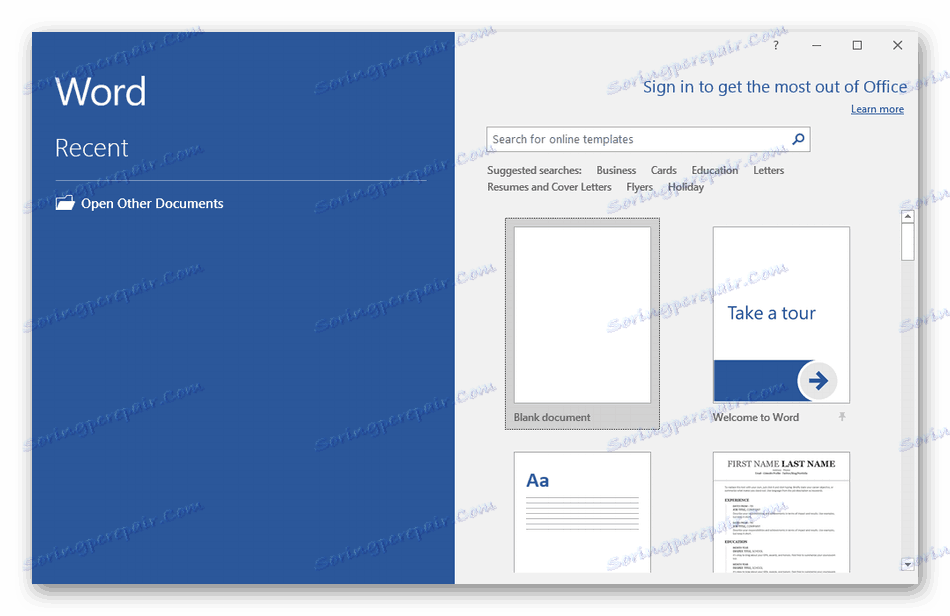Search templates for Education

(715, 170)
